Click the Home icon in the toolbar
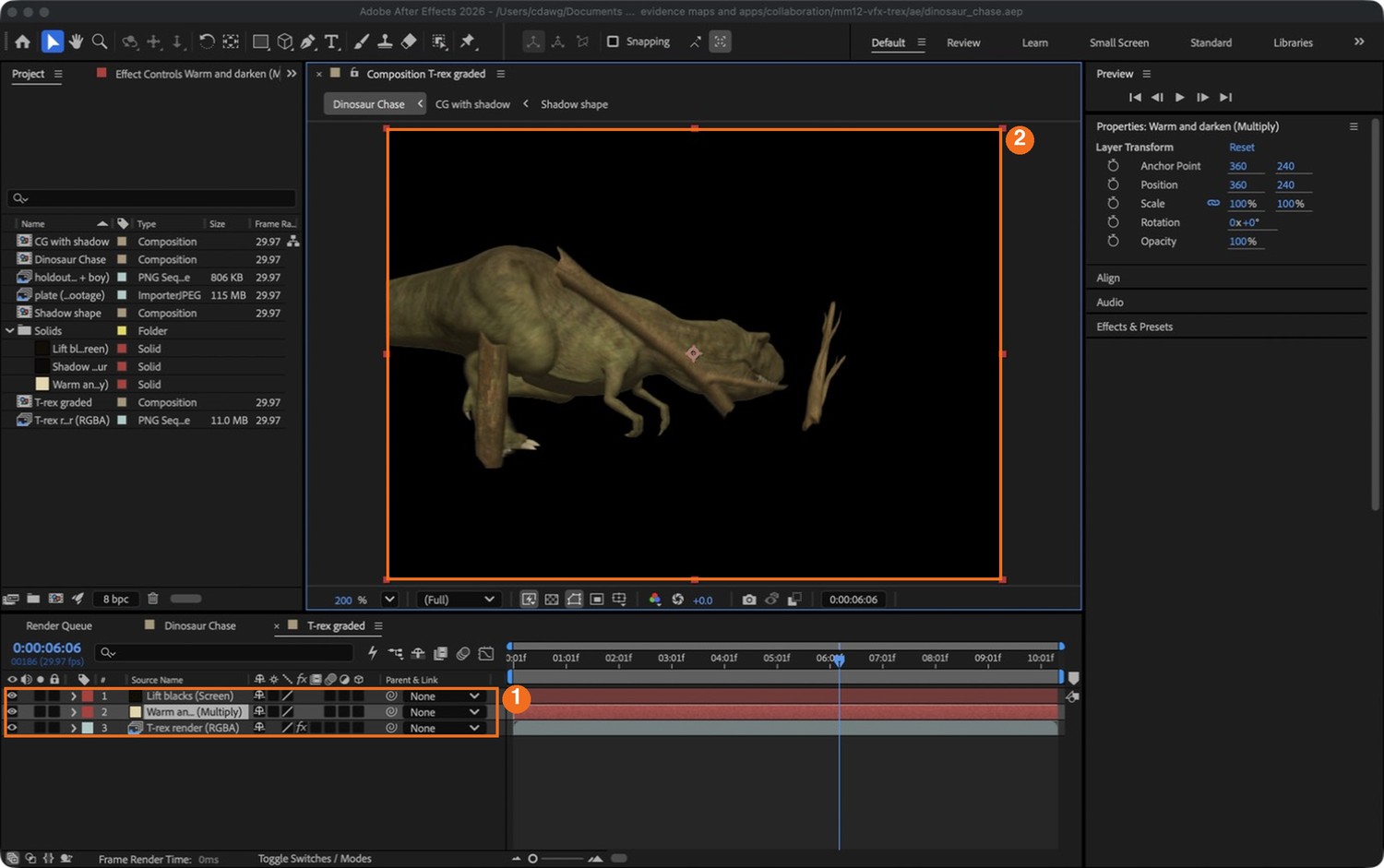 tap(23, 42)
